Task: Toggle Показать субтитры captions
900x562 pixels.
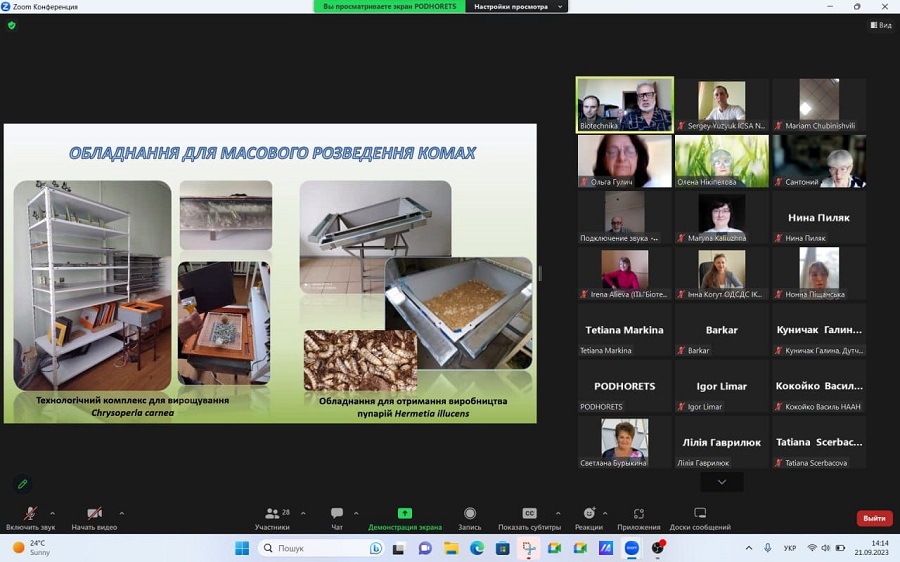Action: [x=529, y=516]
